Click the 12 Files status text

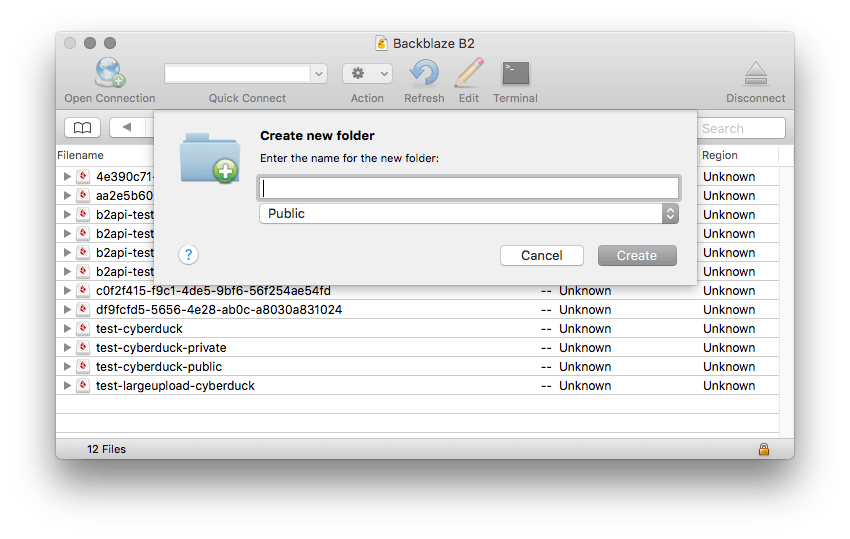pos(106,449)
